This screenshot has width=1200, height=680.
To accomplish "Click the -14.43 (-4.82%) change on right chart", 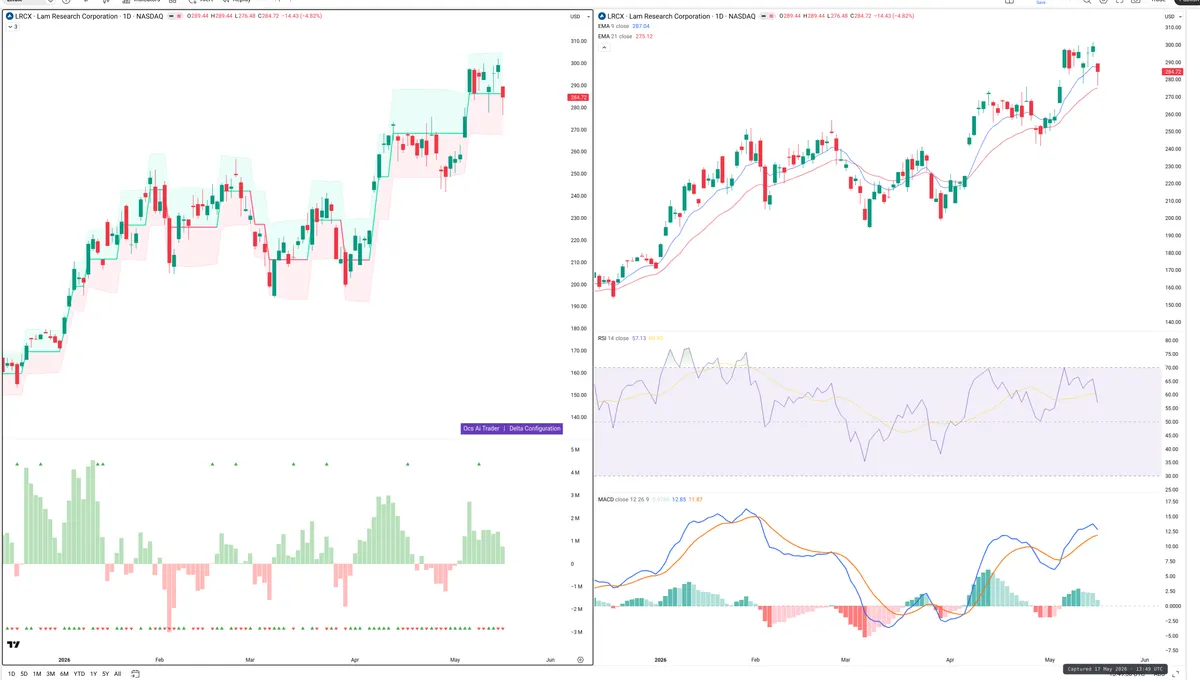I will (896, 16).
